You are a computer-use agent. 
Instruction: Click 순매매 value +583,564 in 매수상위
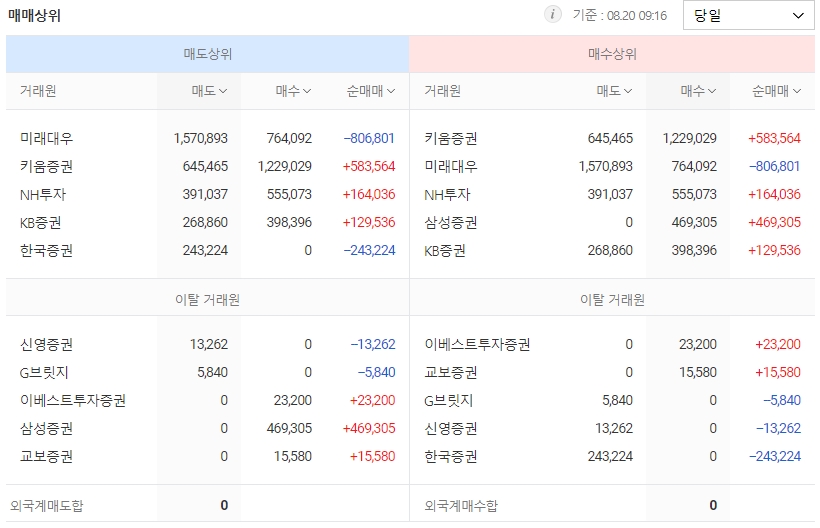click(774, 138)
